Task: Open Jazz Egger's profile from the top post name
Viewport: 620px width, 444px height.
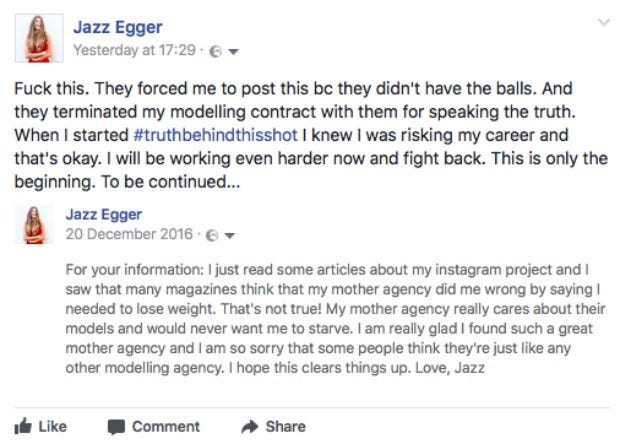Action: 118,28
